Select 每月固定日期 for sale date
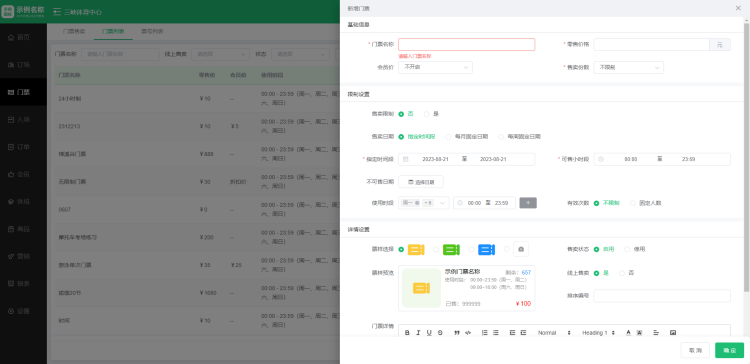The height and width of the screenshot is (364, 750). [467, 136]
